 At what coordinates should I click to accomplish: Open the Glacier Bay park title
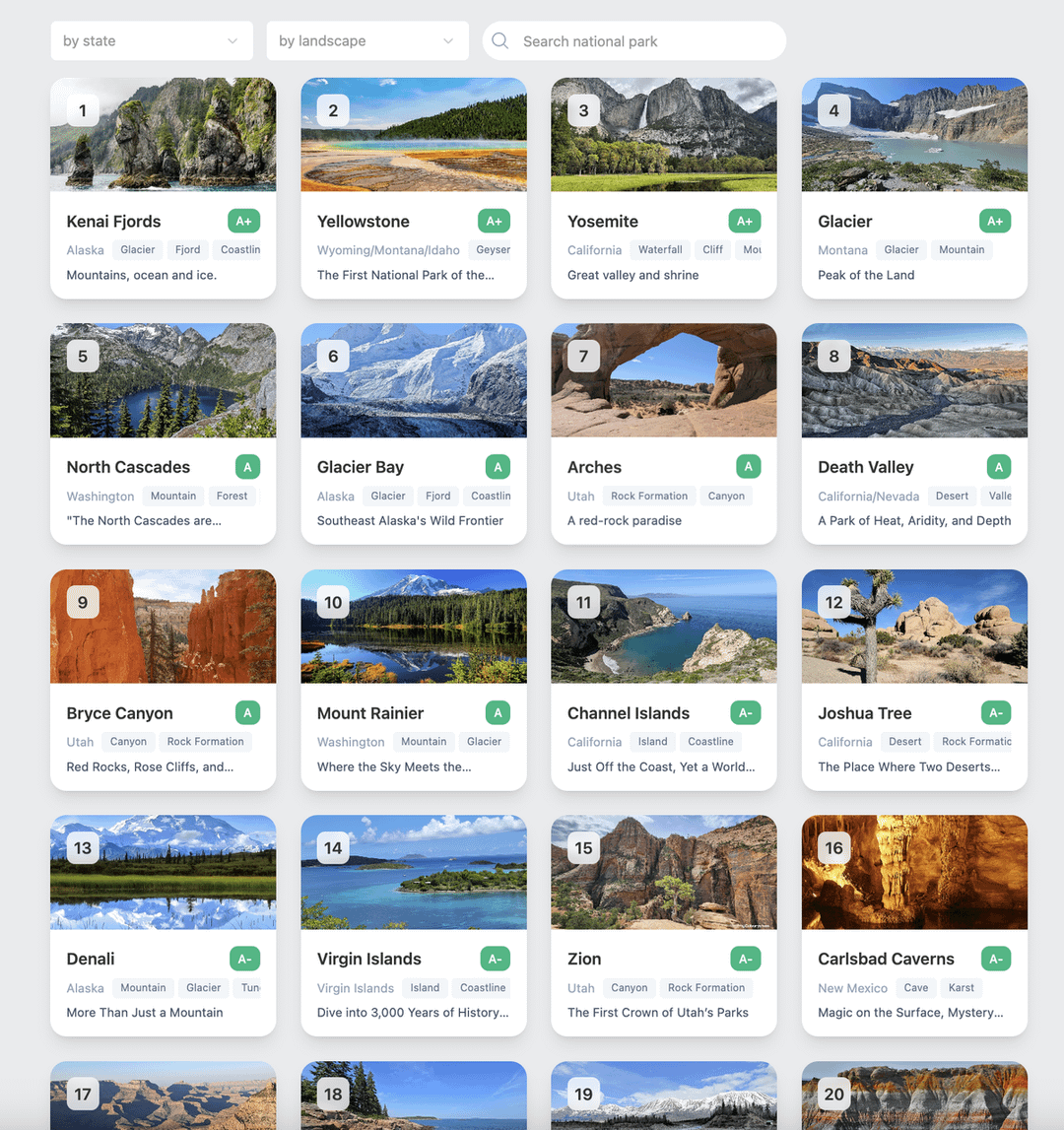[x=361, y=467]
